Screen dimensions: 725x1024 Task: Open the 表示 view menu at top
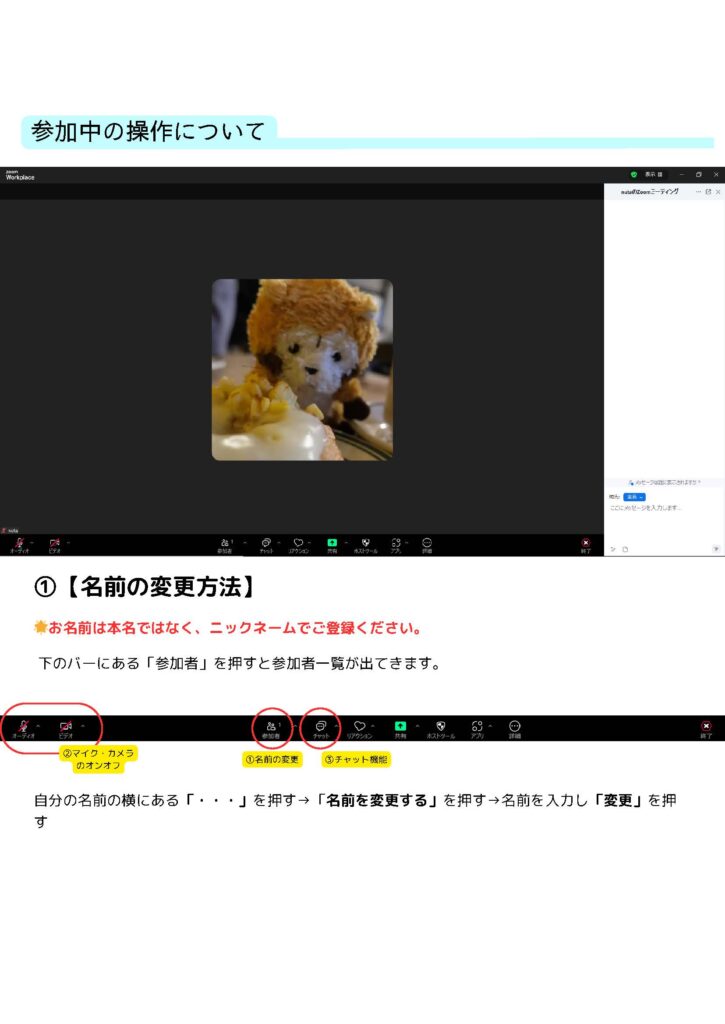click(x=653, y=174)
